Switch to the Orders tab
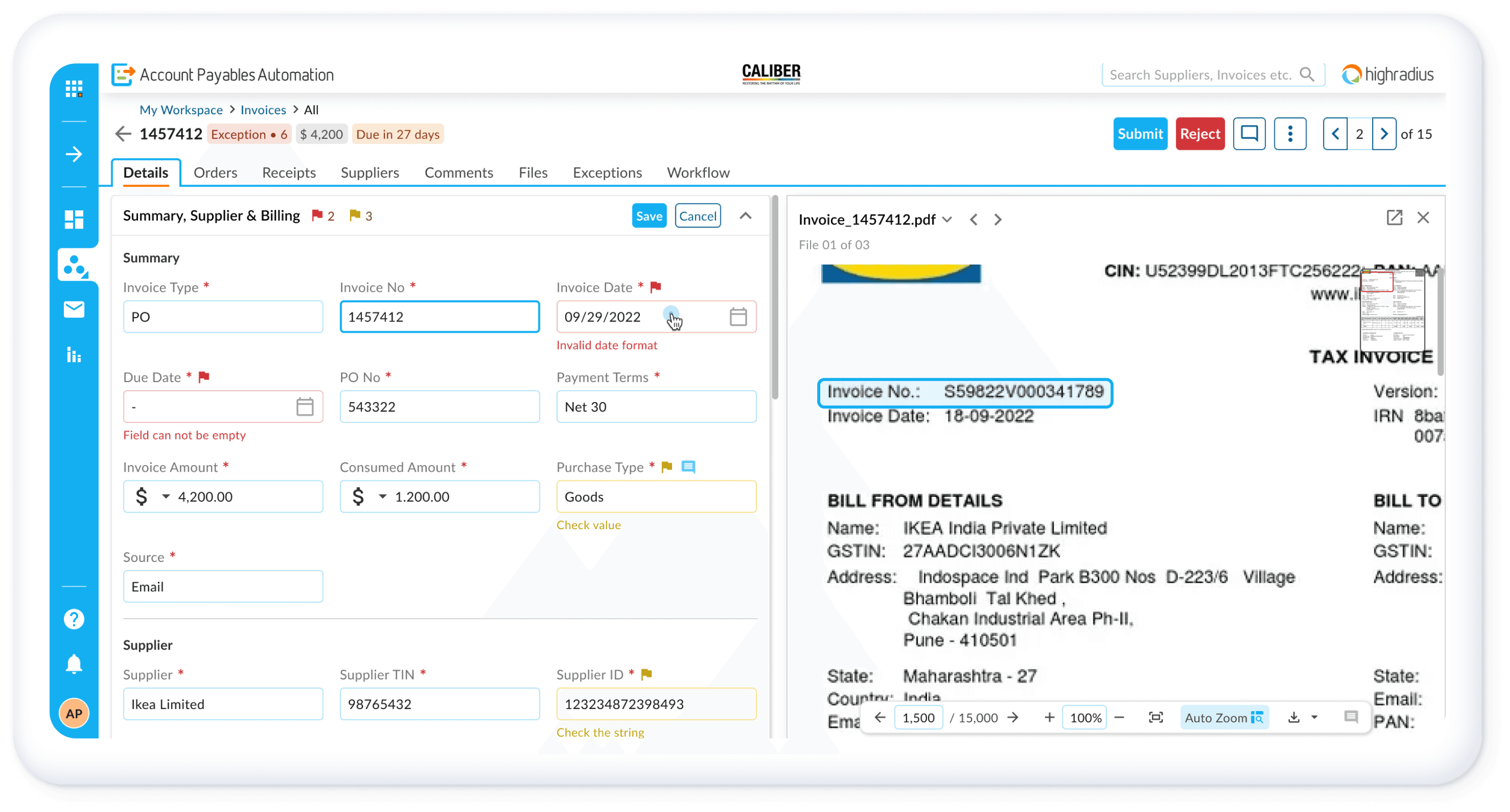 [x=216, y=172]
